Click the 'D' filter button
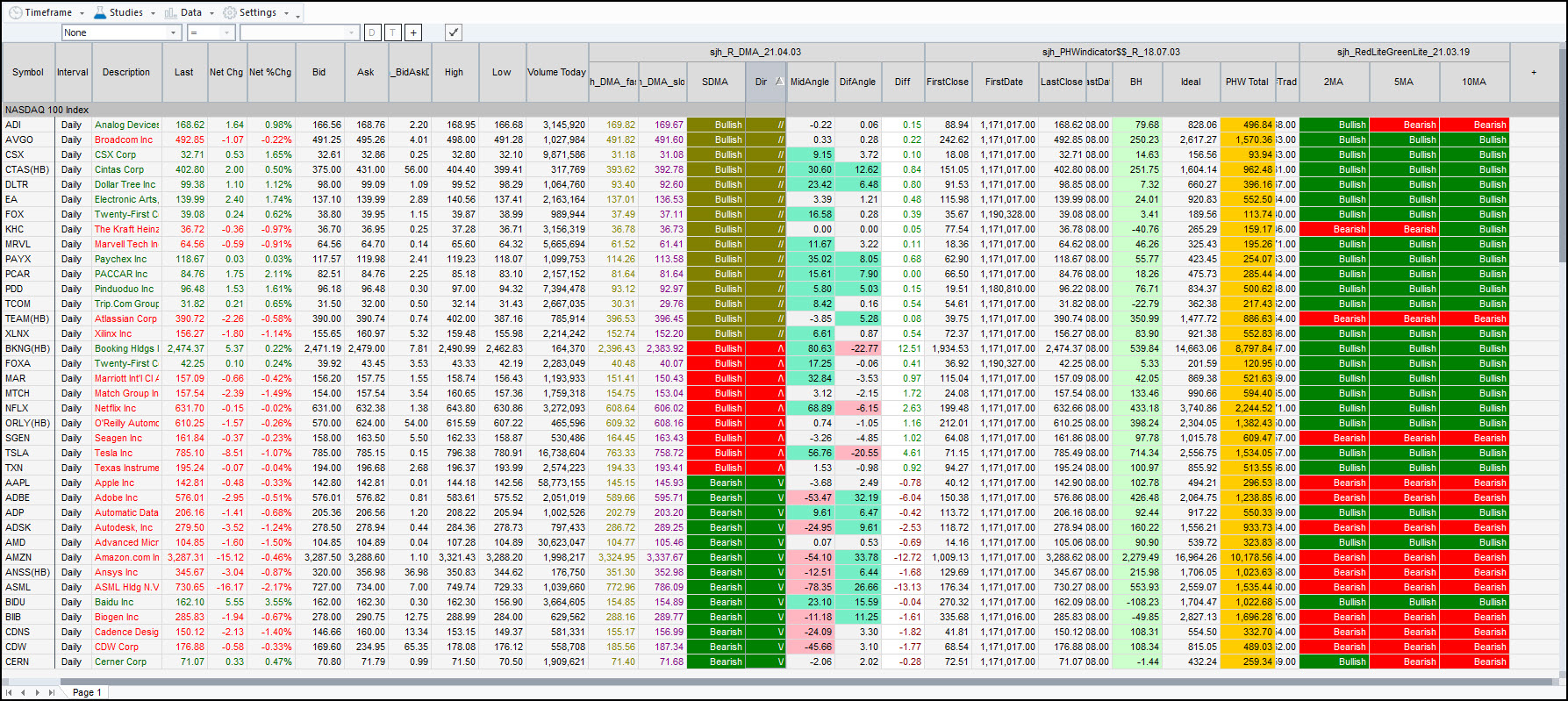1568x701 pixels. point(372,32)
